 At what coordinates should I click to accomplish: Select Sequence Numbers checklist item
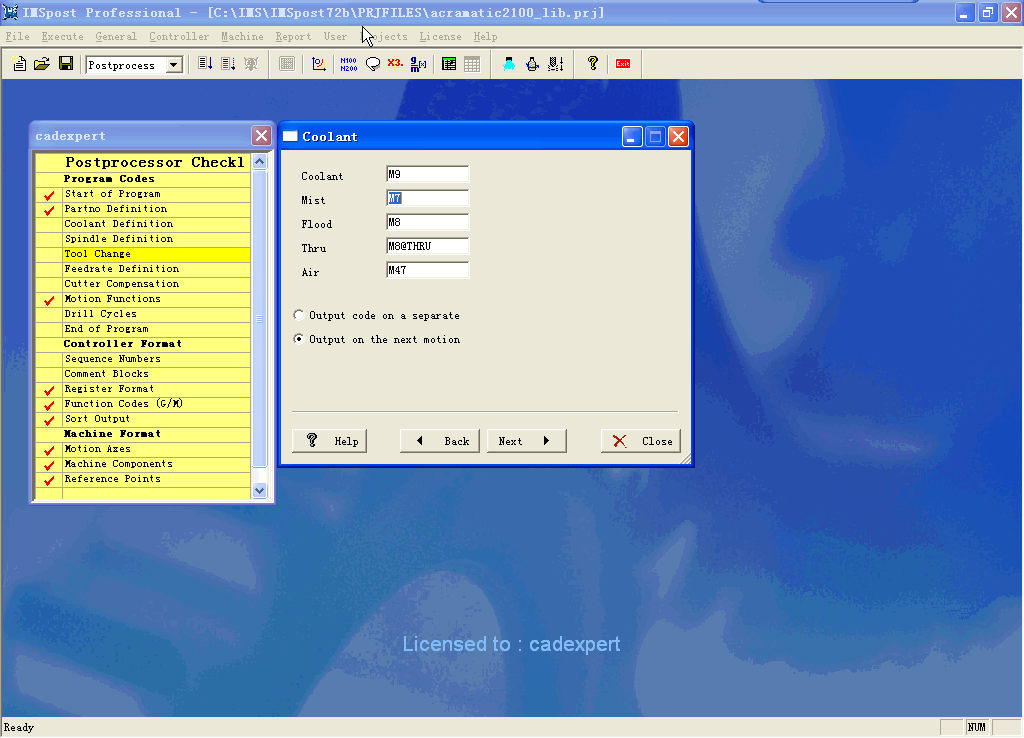tap(157, 359)
